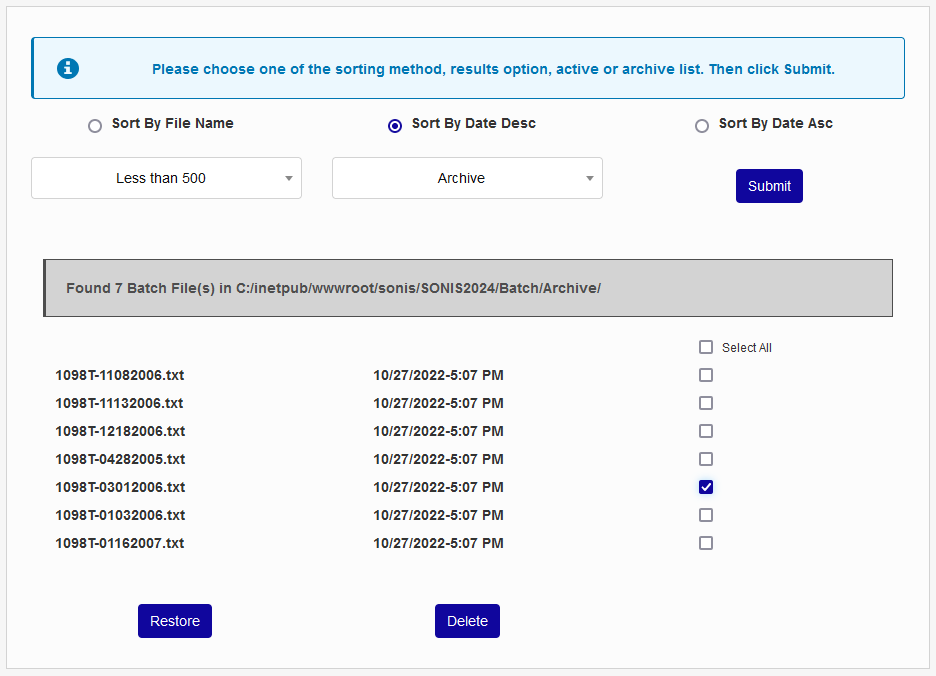Select Sort By Date Asc radio button

(702, 126)
